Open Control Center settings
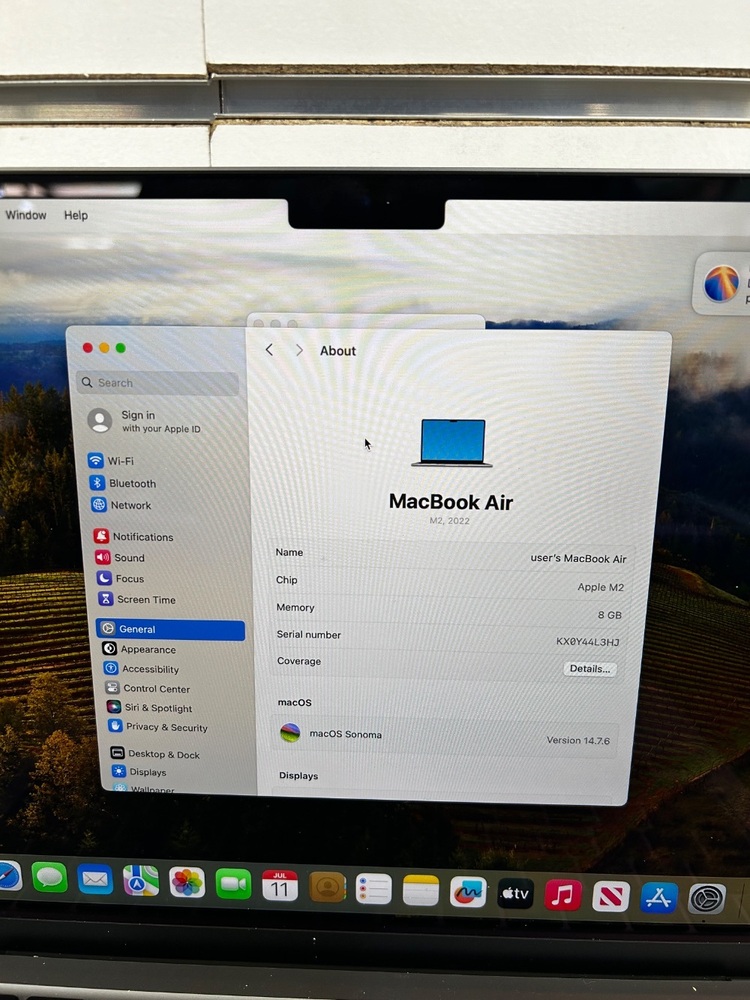Screen dimensions: 750x1000 (148, 688)
